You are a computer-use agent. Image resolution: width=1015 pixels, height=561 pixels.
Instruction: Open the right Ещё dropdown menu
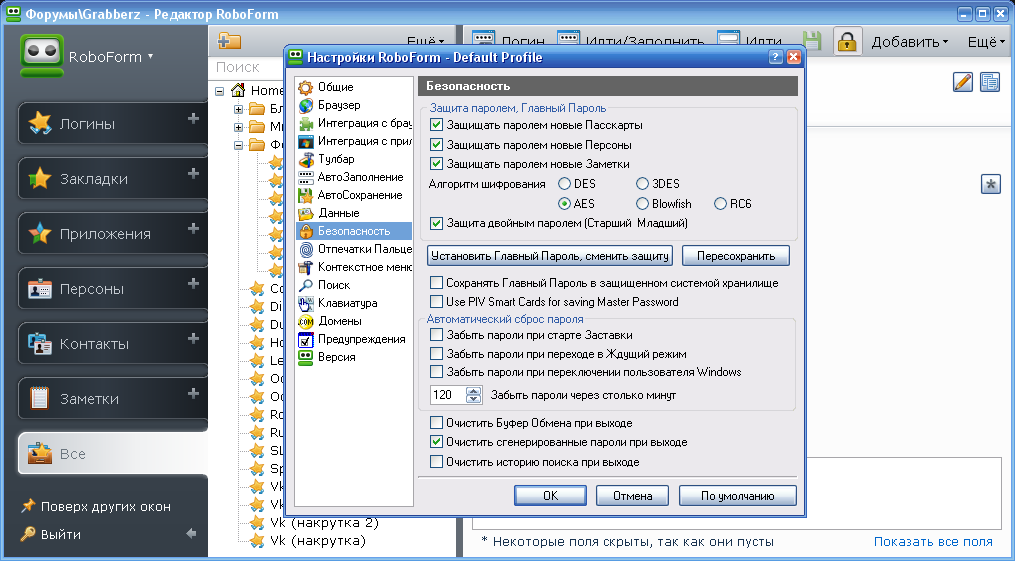pos(986,42)
